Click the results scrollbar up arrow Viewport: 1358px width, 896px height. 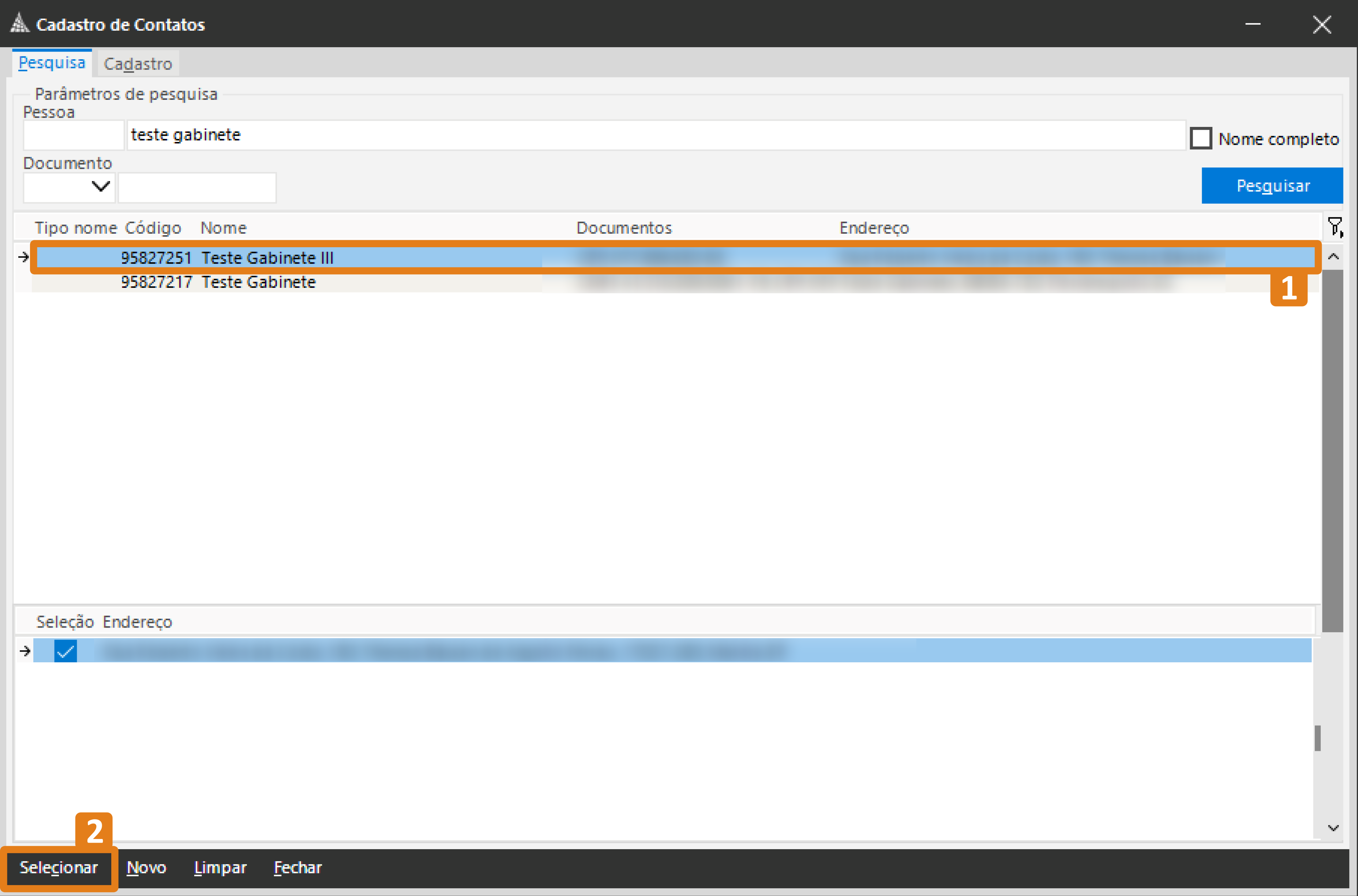[1333, 257]
